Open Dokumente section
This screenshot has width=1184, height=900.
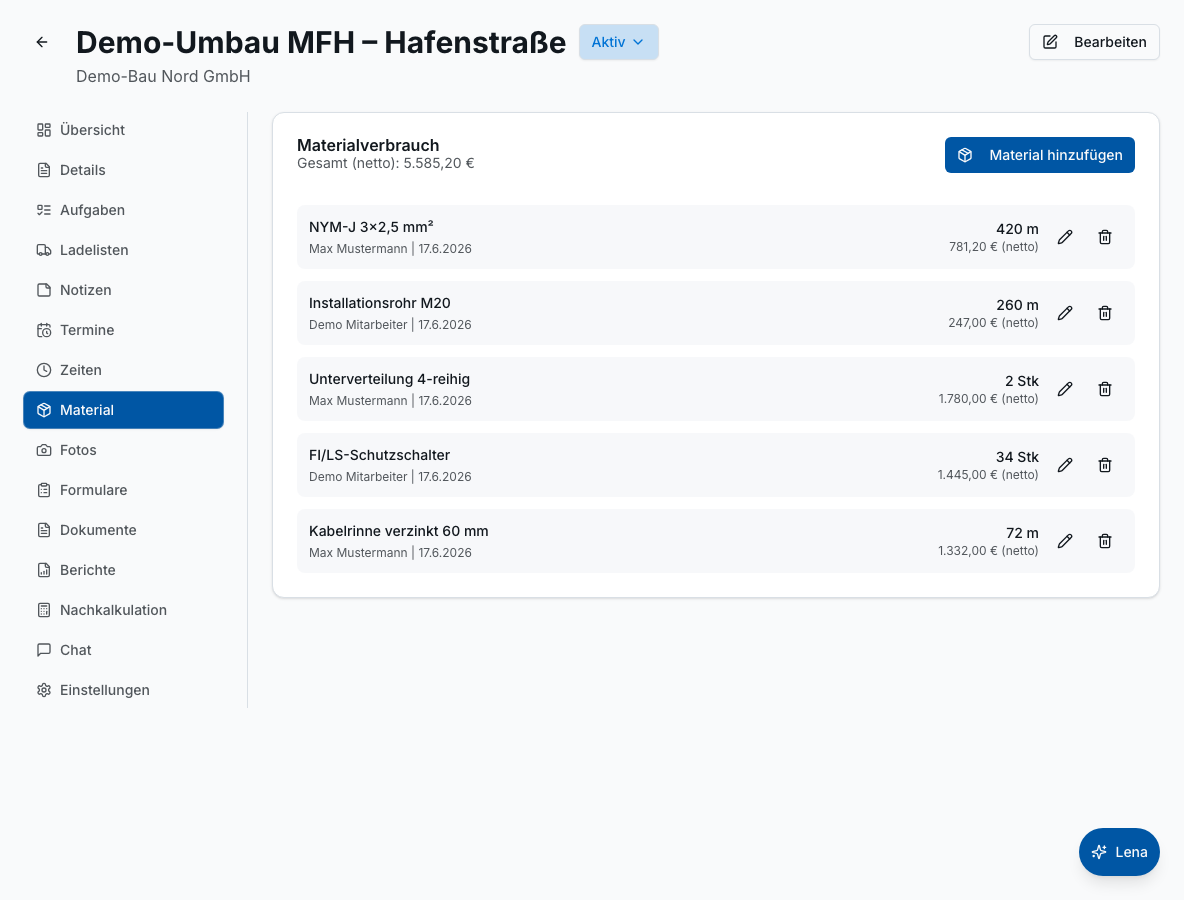(x=123, y=530)
